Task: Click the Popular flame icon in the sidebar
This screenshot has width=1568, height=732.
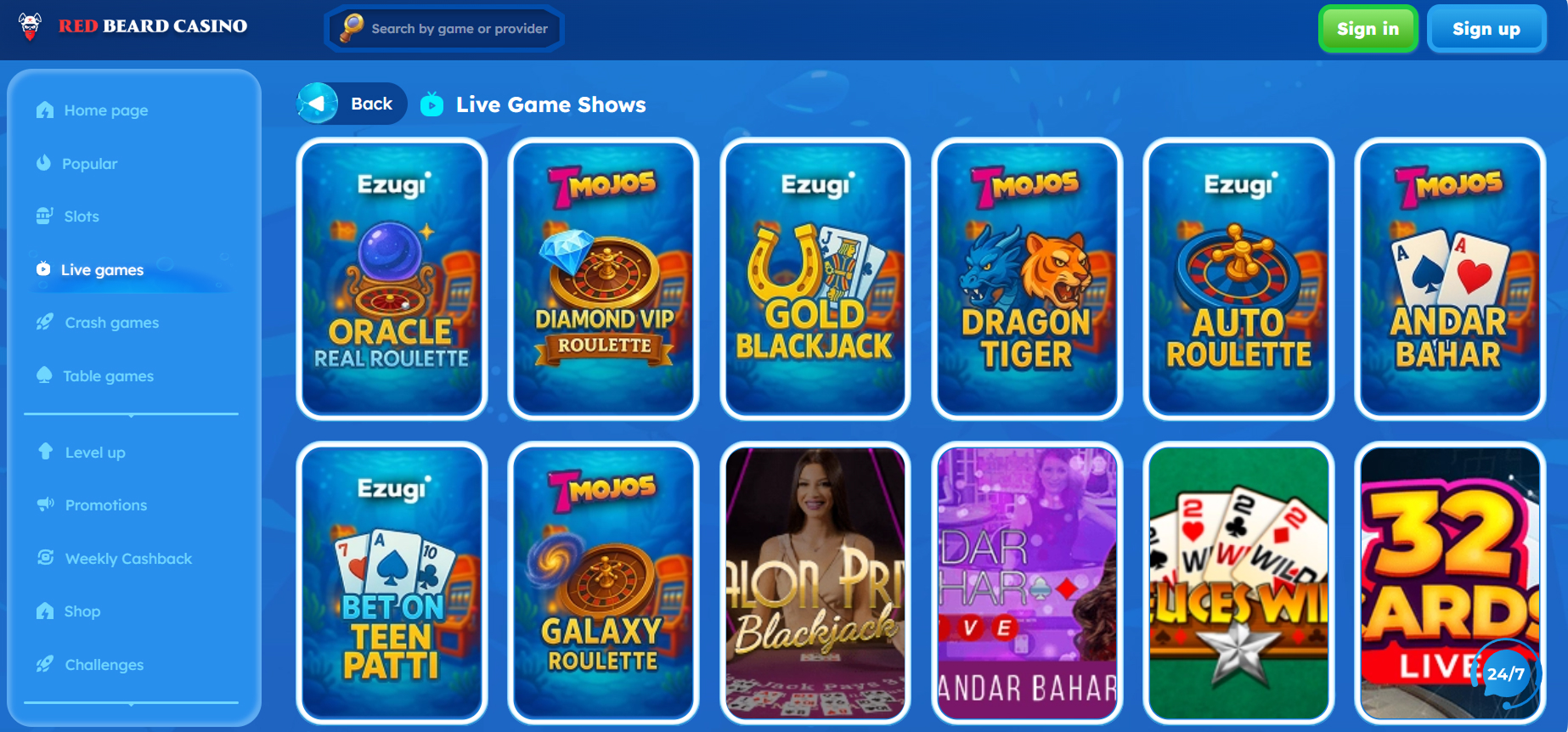Action: (x=44, y=163)
